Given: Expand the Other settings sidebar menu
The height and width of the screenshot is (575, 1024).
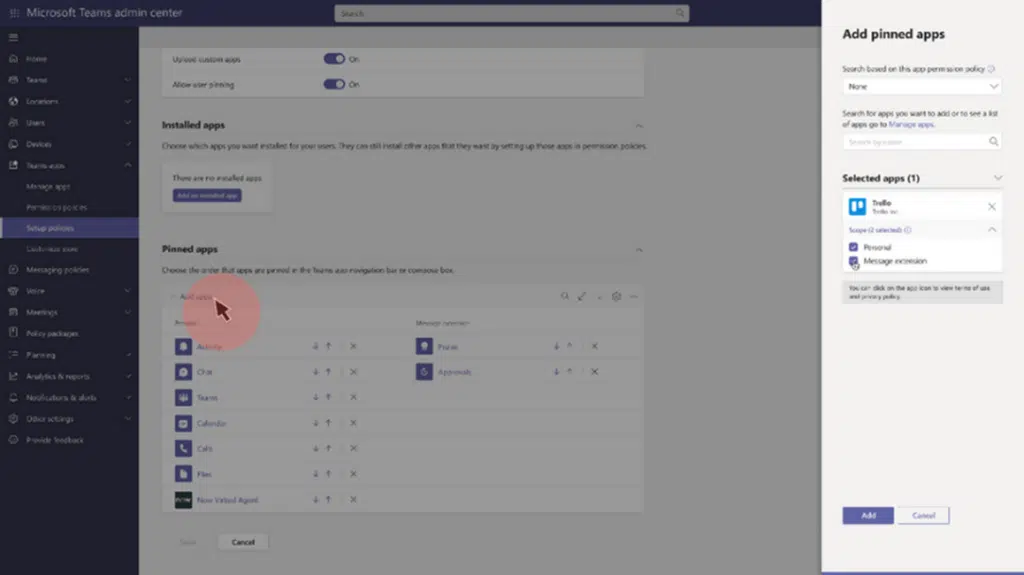Looking at the screenshot, I should tap(127, 419).
